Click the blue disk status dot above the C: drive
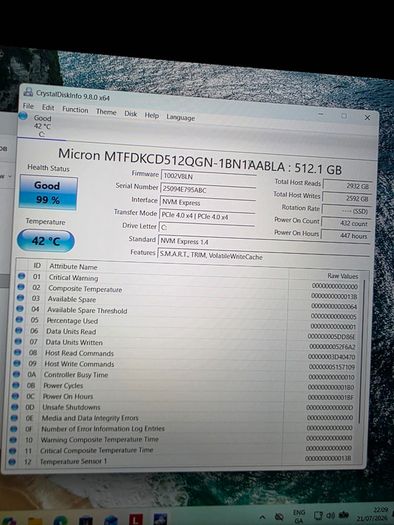Screen dimensions: 394x525 (23, 116)
